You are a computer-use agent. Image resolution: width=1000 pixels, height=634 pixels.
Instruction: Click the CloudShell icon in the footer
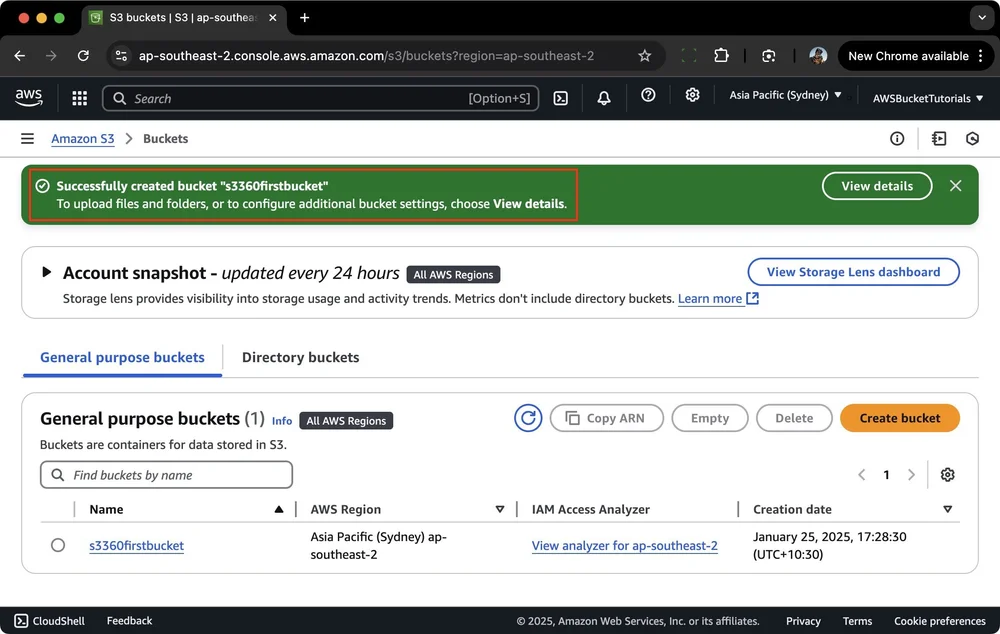(21, 621)
